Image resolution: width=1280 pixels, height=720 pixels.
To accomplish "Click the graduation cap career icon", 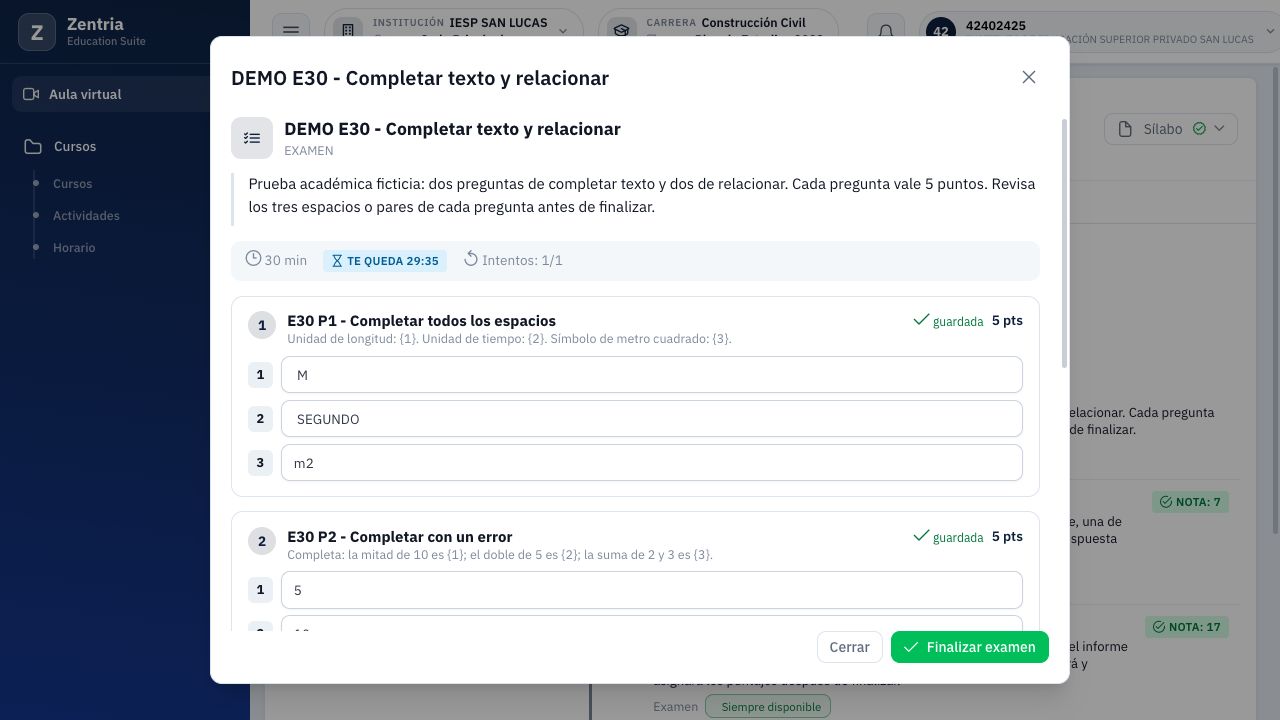I will pyautogui.click(x=621, y=30).
